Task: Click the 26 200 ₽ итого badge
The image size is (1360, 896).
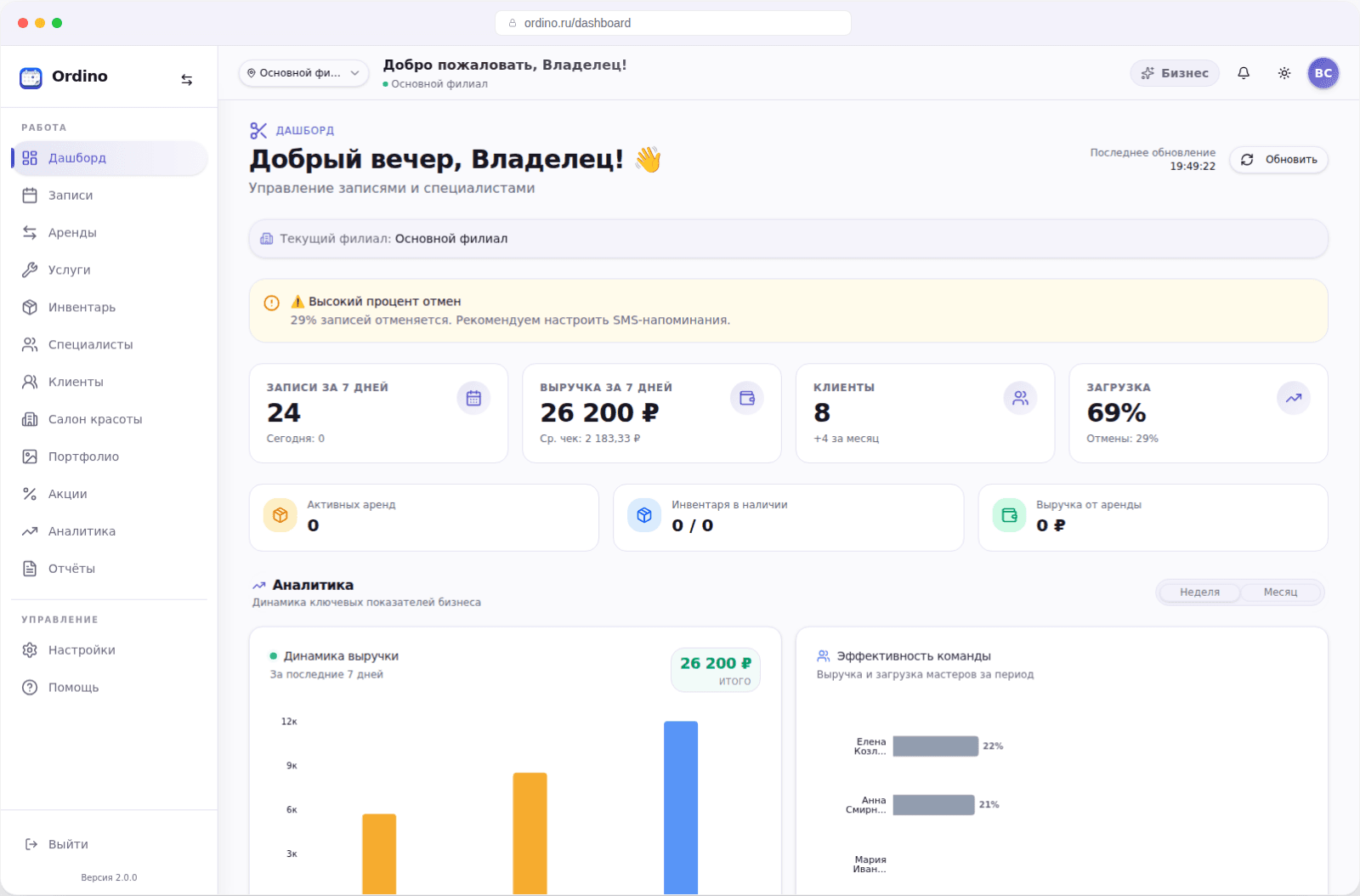Action: pos(716,671)
